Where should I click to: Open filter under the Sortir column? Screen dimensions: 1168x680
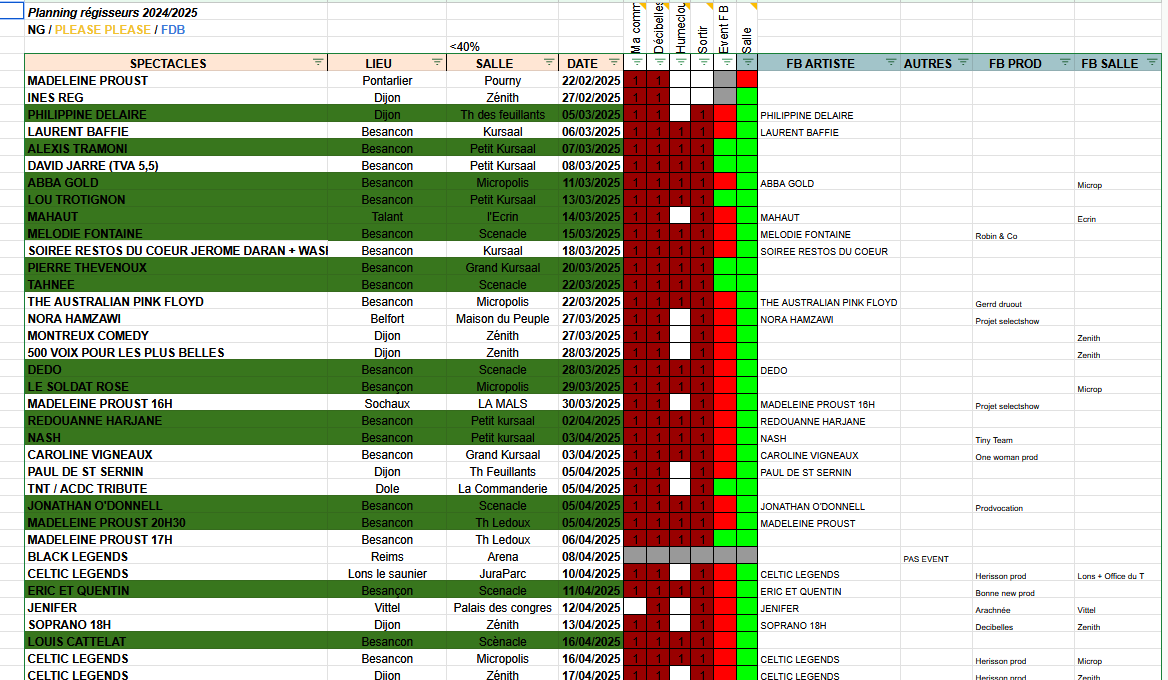coord(704,63)
